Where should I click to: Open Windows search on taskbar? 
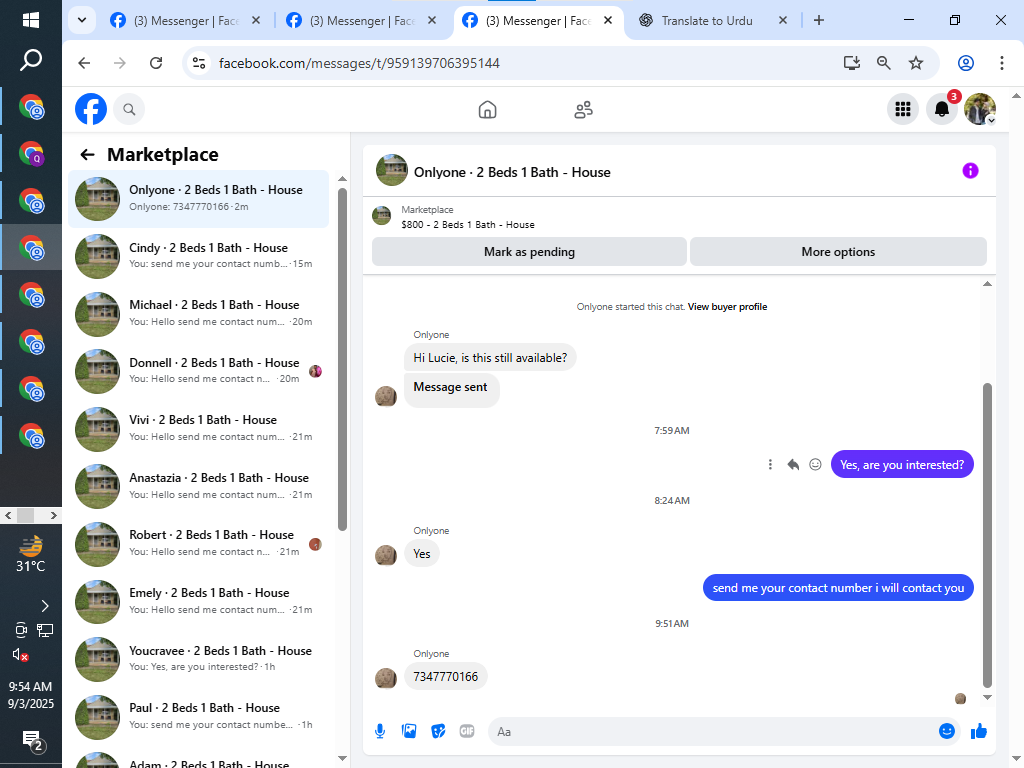tap(31, 60)
